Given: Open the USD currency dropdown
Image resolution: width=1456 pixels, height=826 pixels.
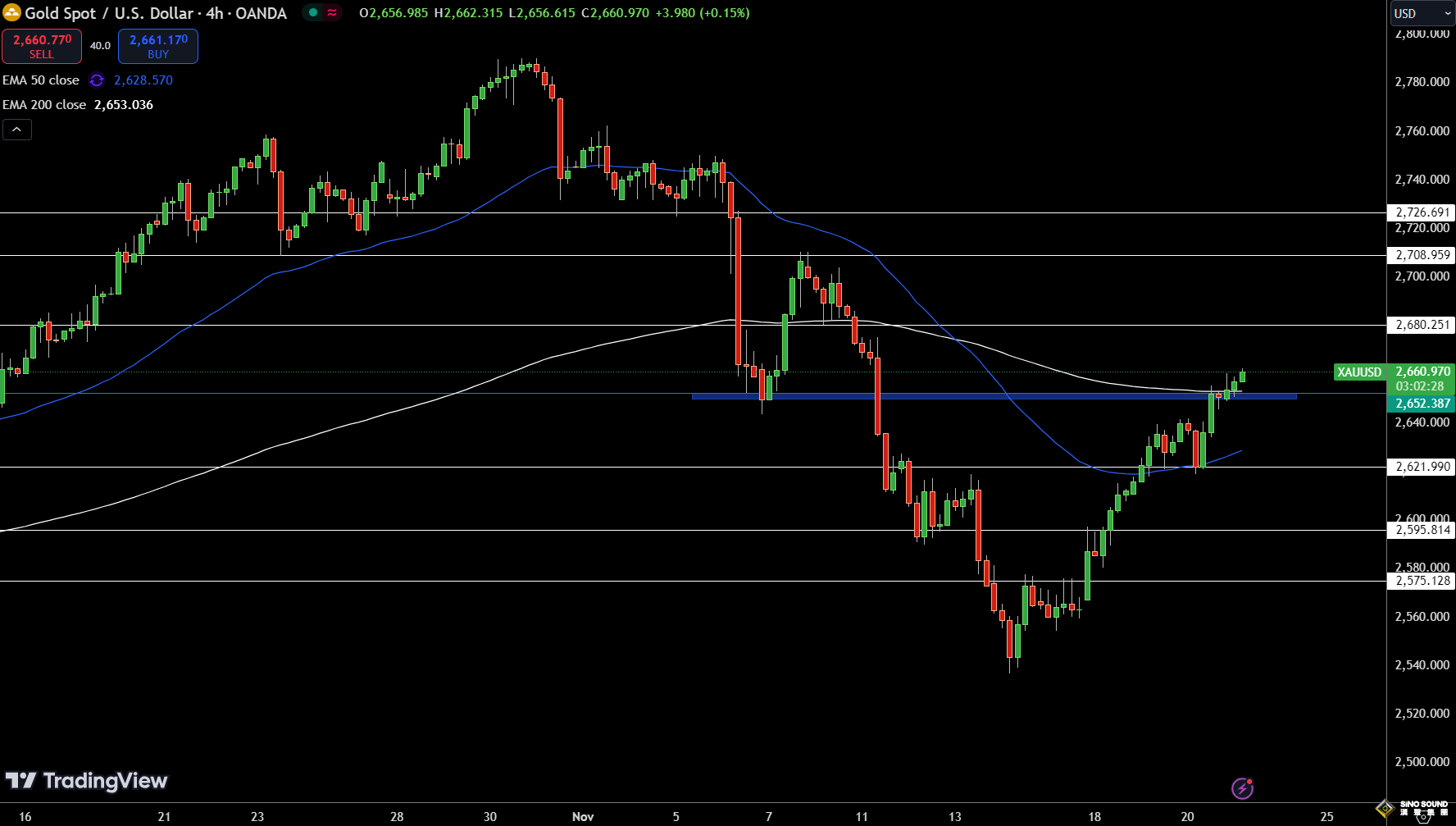Looking at the screenshot, I should coord(1421,13).
